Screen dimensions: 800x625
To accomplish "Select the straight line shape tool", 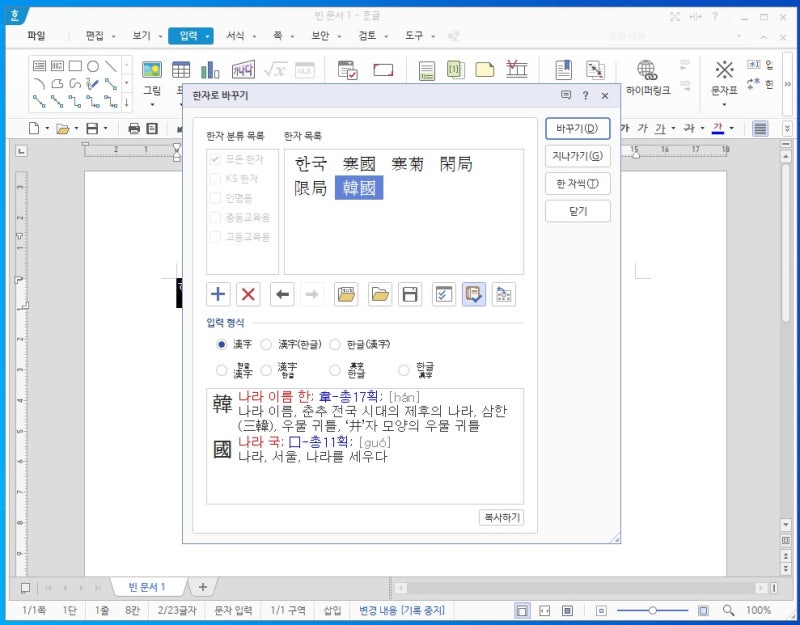I will pos(111,66).
